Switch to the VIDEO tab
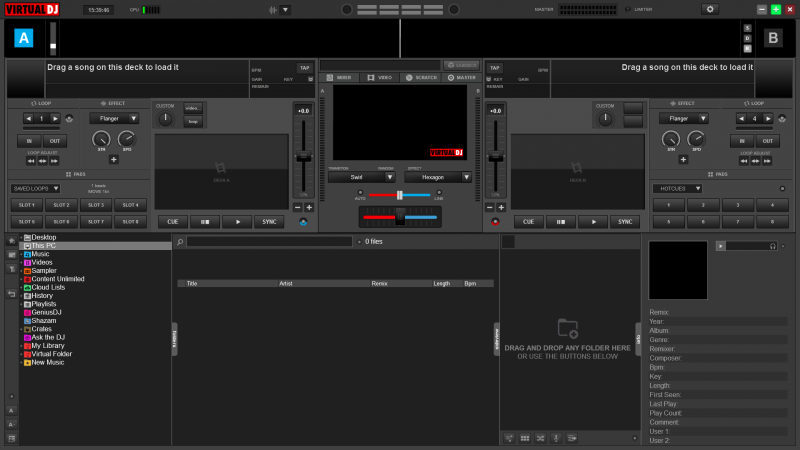800x450 pixels. [380, 78]
